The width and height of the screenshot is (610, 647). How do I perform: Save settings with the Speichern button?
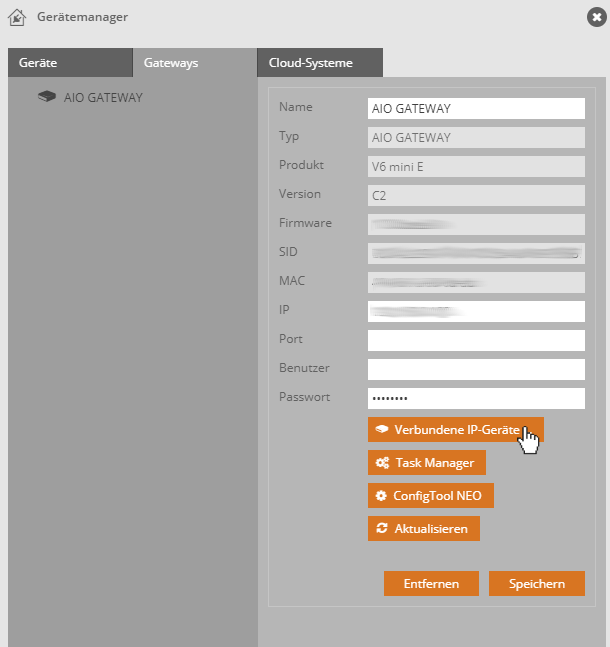[536, 584]
